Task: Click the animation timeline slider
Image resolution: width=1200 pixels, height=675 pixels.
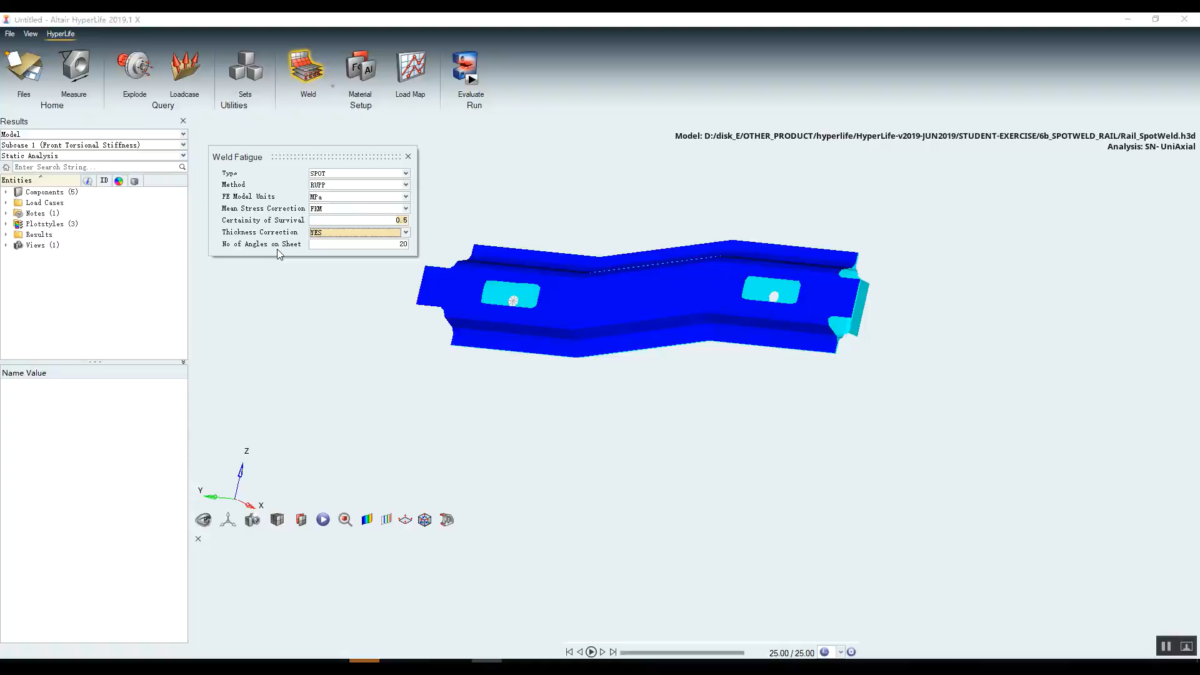Action: [682, 653]
